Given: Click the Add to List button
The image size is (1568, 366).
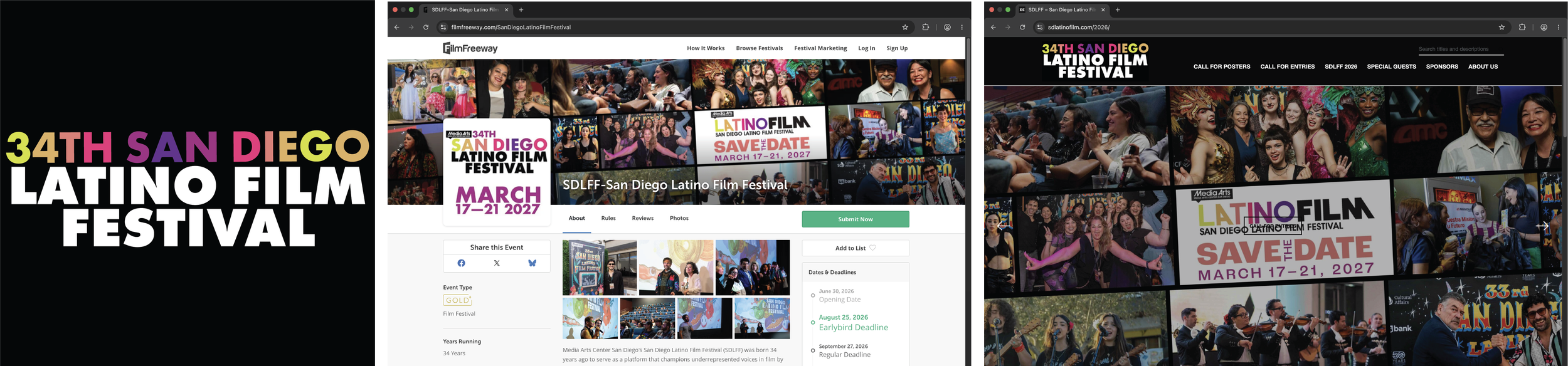Looking at the screenshot, I should (855, 248).
